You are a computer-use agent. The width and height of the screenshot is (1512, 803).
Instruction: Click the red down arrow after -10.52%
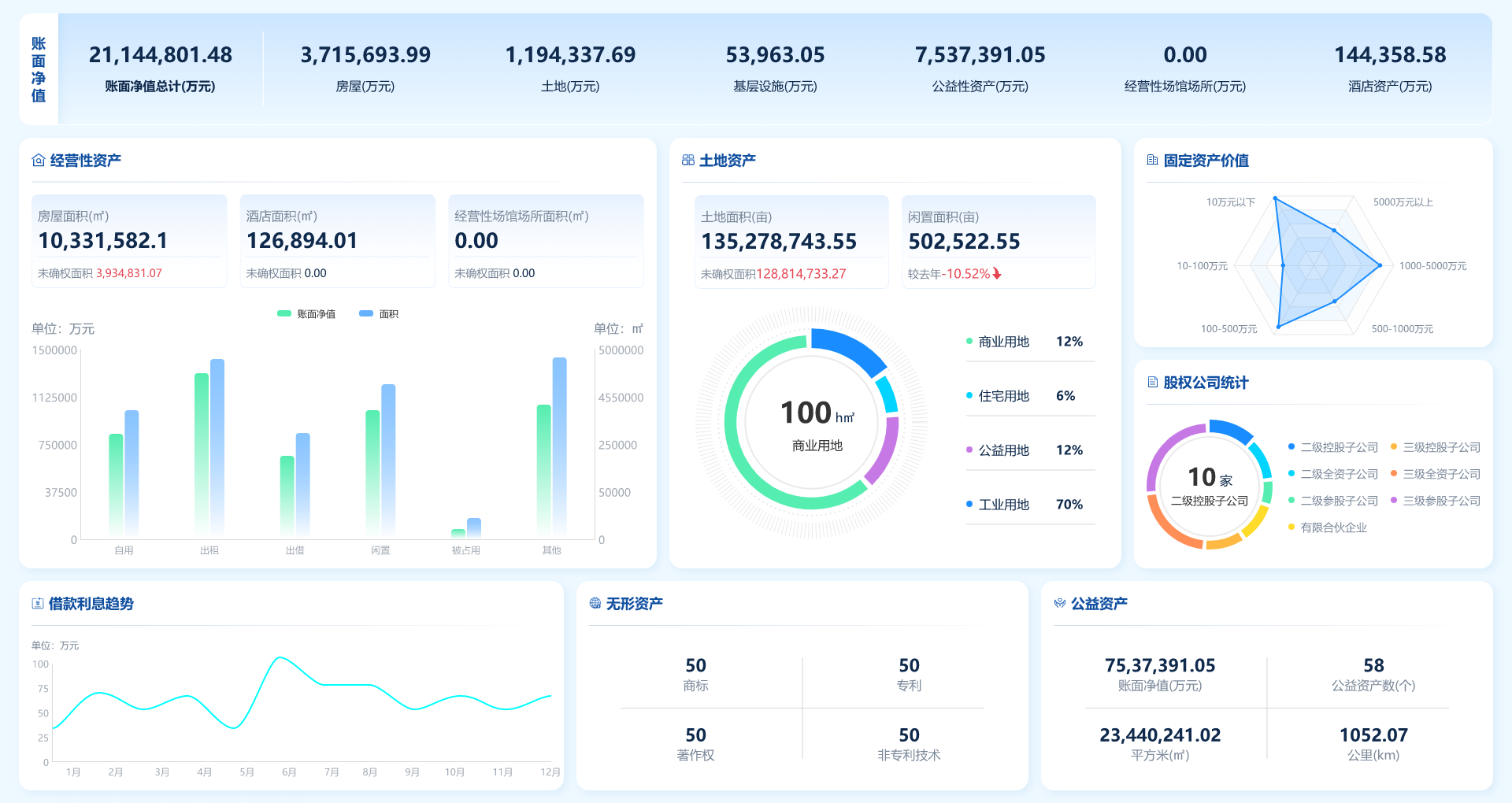tap(997, 274)
